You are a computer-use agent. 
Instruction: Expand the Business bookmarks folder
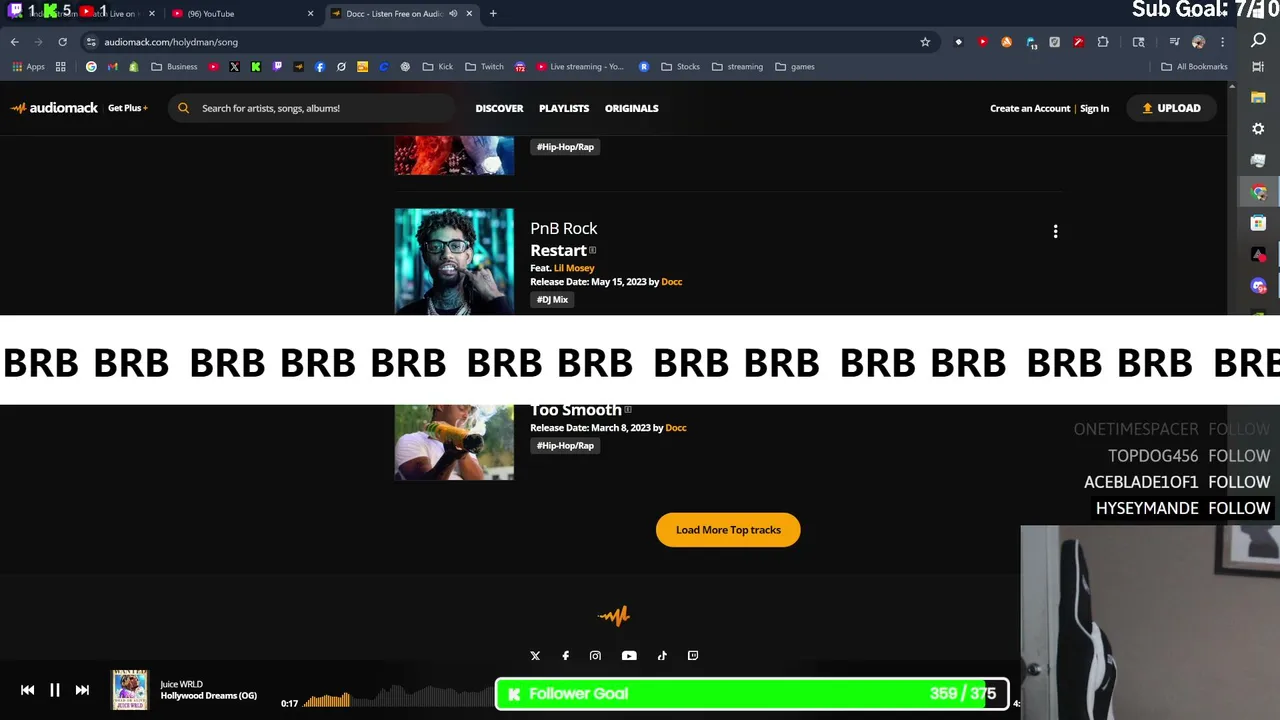coord(175,67)
